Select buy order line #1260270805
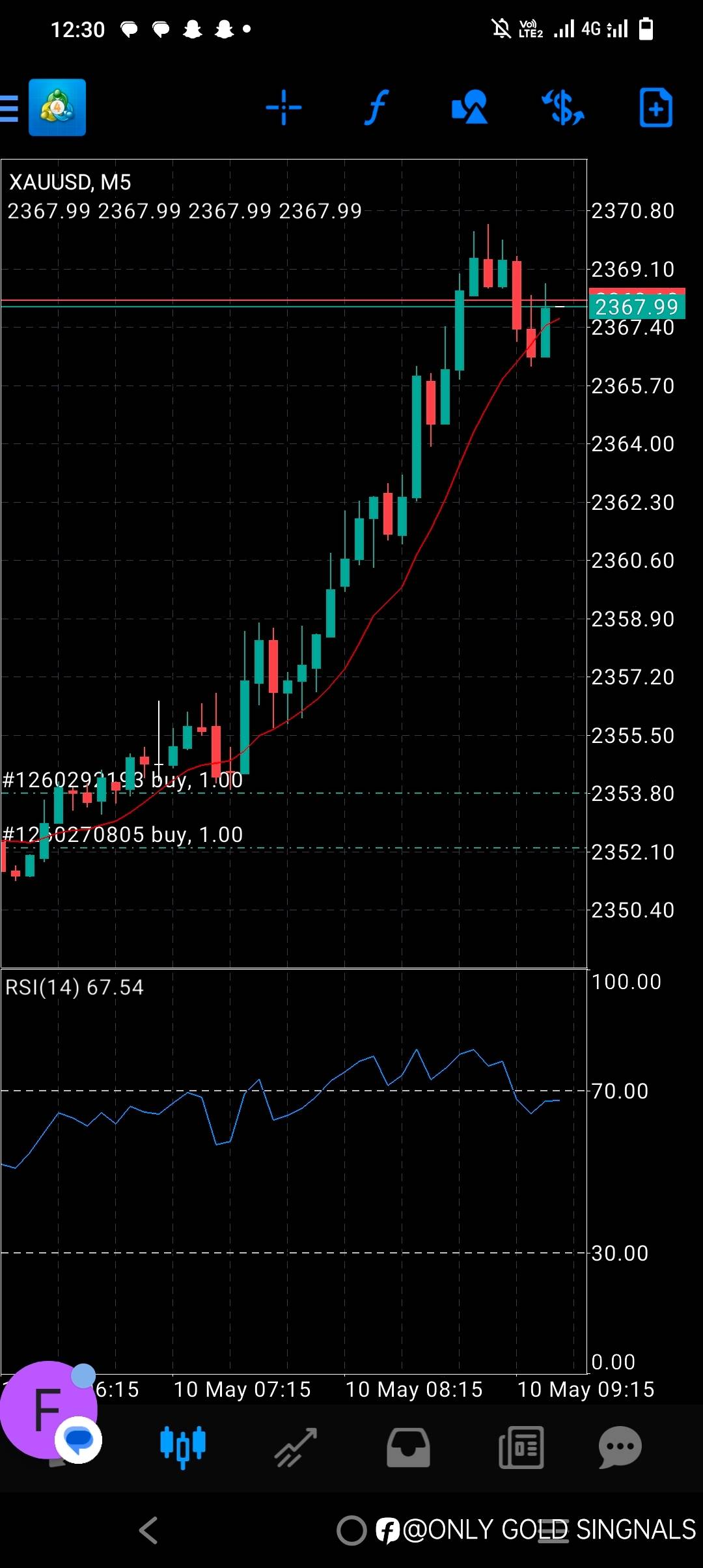Image resolution: width=703 pixels, height=1568 pixels. click(122, 835)
